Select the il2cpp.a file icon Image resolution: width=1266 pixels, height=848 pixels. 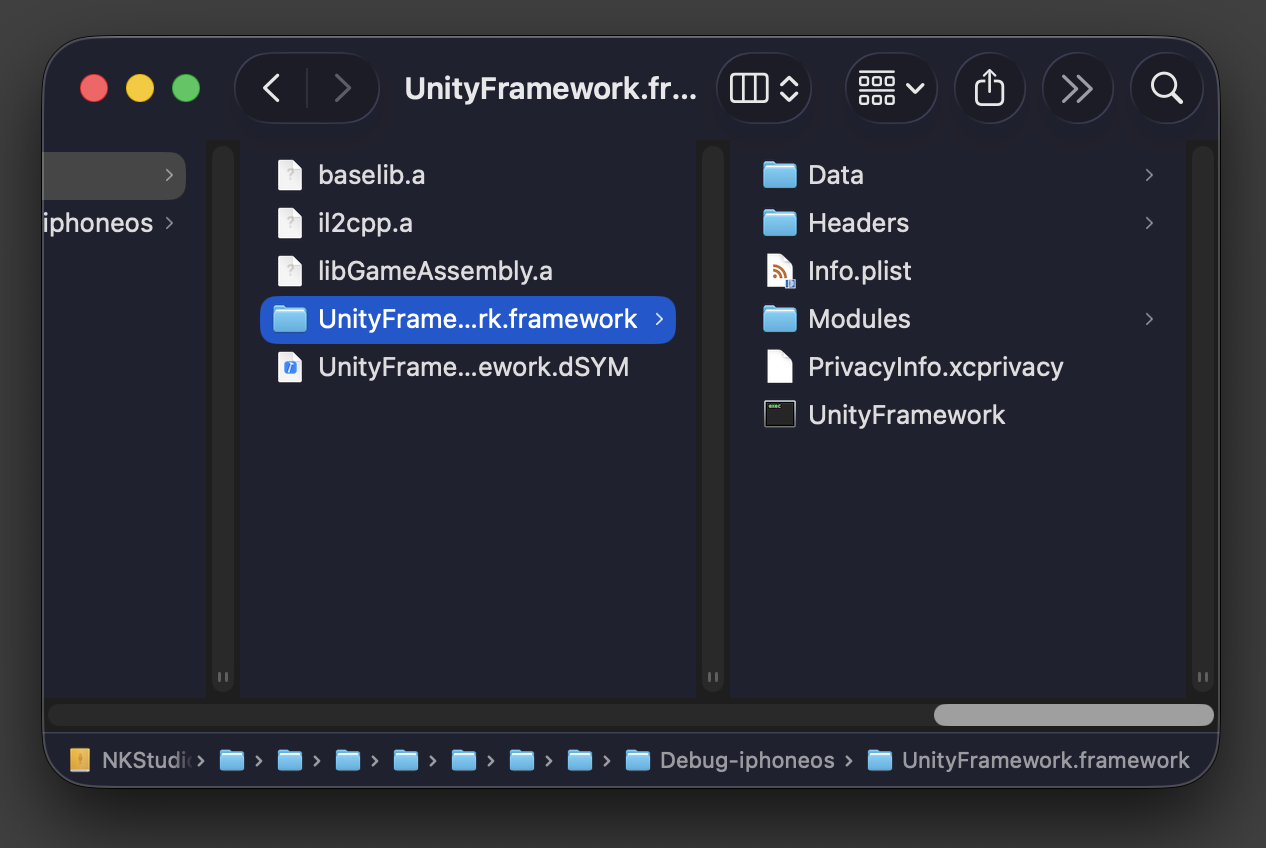pos(289,223)
